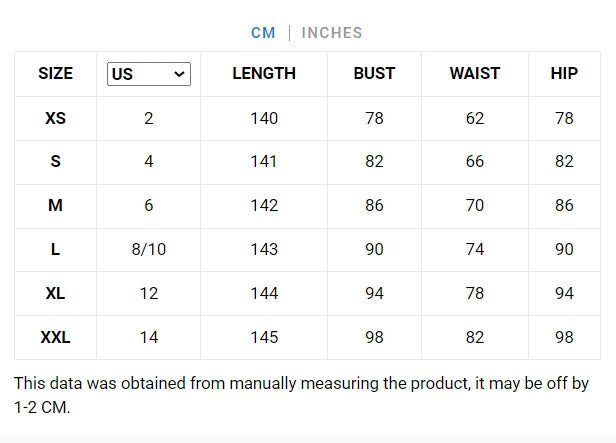
Task: Switch to the CM unit tab
Action: point(263,33)
